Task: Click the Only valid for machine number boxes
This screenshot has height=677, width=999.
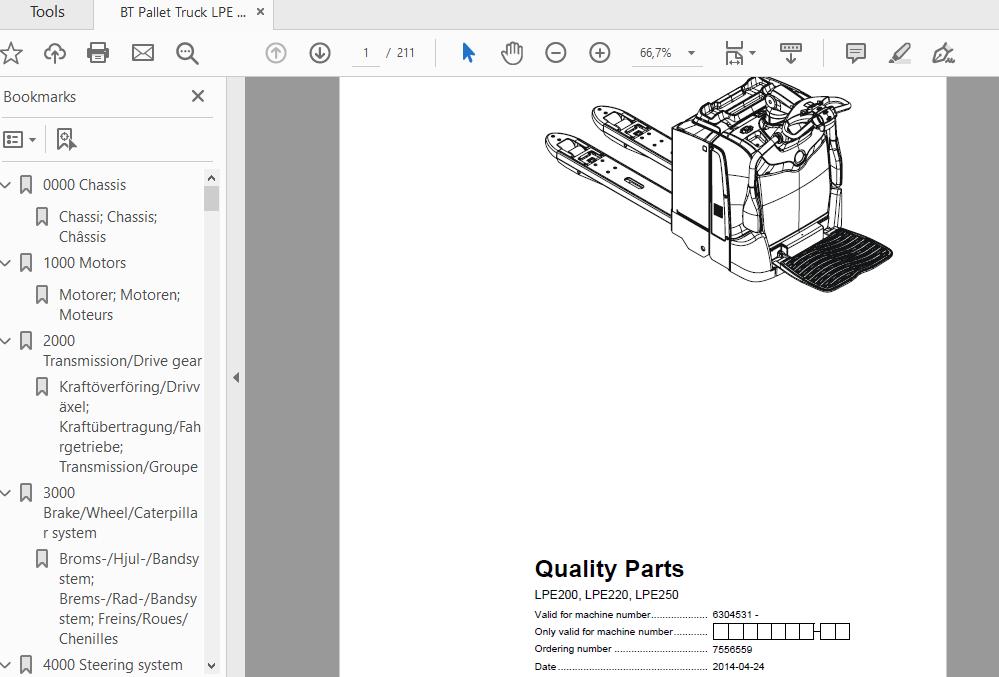Action: 781,632
